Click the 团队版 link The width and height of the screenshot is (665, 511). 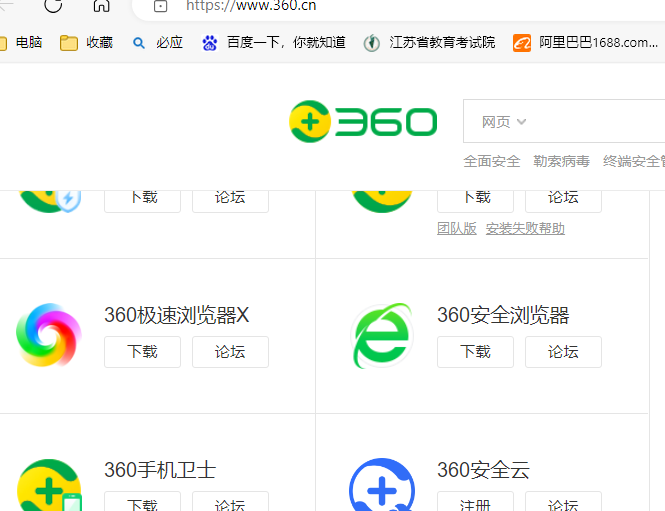click(x=457, y=229)
